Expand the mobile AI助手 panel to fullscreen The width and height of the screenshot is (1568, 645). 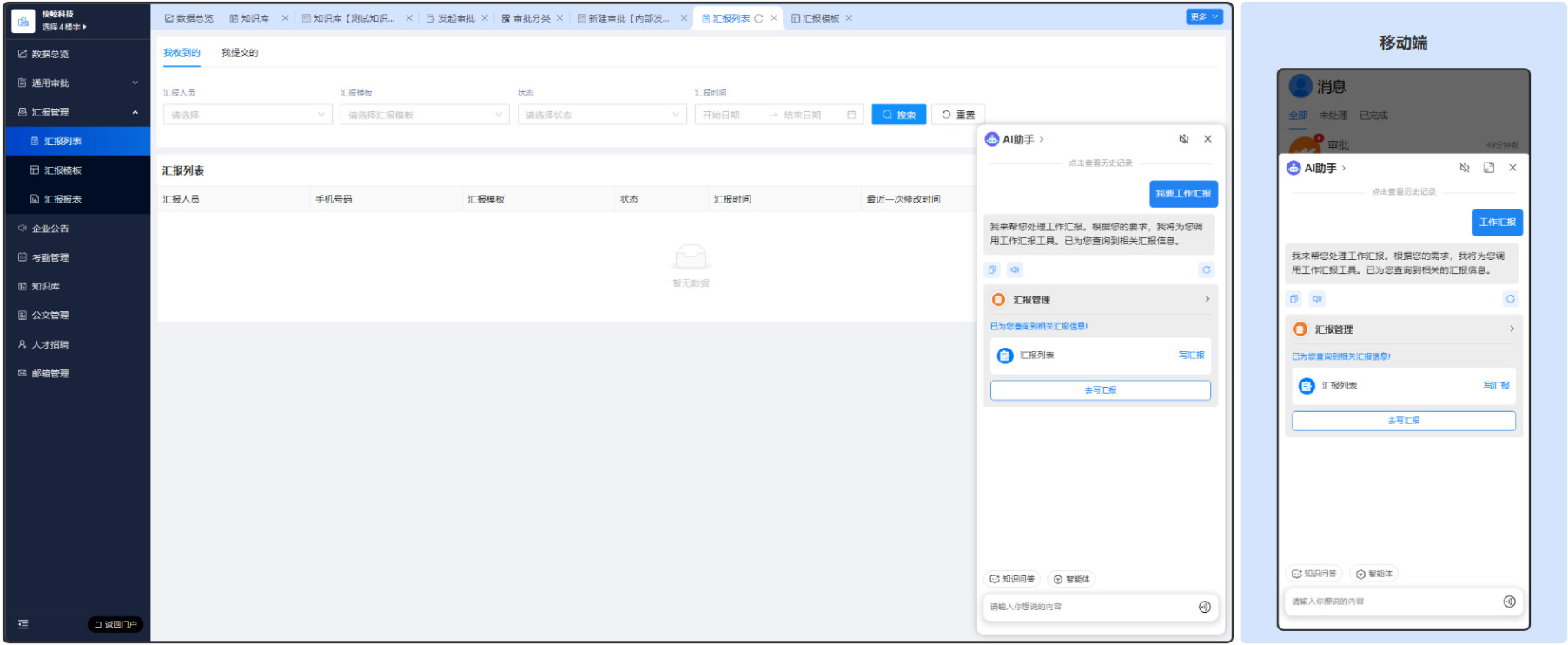tap(1488, 168)
